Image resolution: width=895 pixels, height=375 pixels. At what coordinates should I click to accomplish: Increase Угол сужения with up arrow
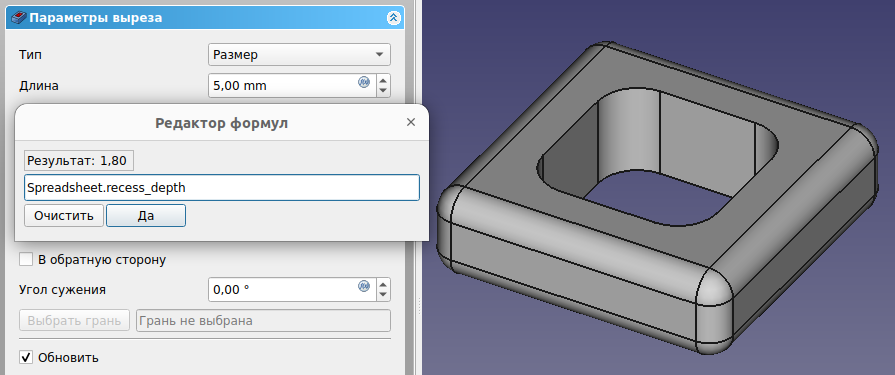click(384, 284)
